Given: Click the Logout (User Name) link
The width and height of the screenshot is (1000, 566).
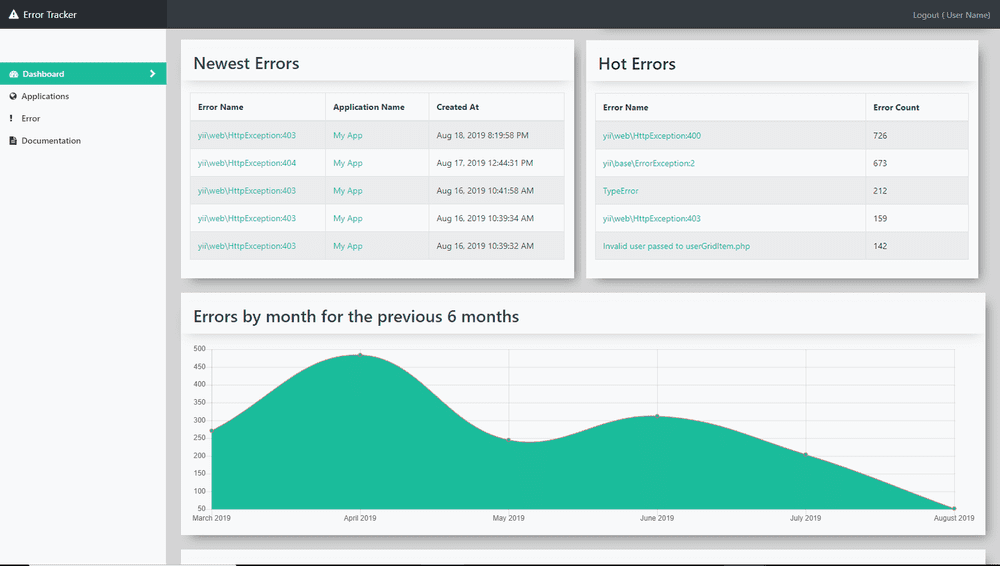Looking at the screenshot, I should (x=951, y=15).
